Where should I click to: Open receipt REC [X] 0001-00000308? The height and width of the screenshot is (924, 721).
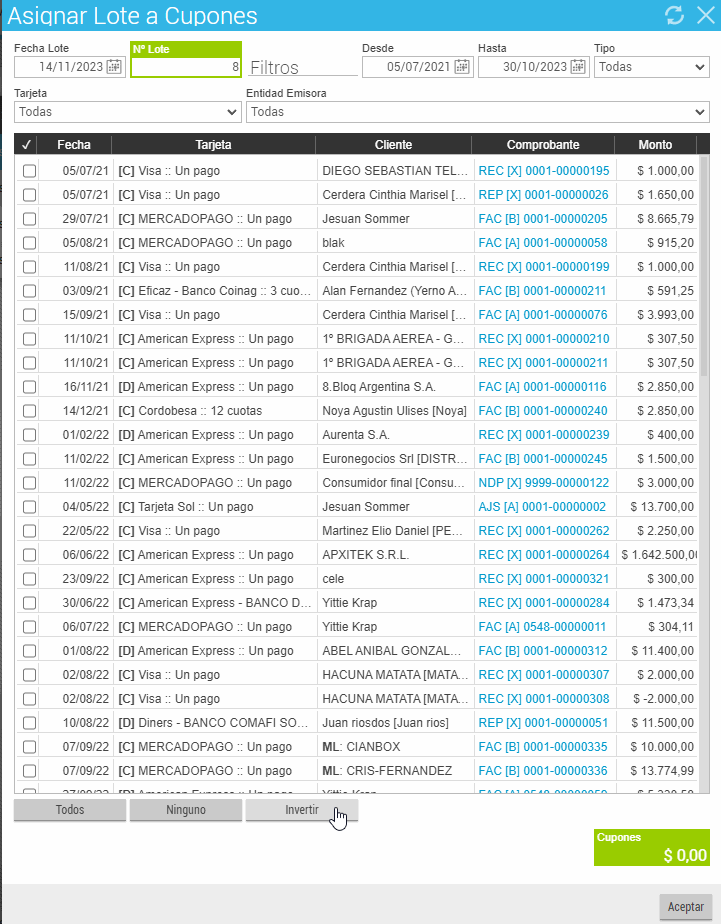click(544, 699)
